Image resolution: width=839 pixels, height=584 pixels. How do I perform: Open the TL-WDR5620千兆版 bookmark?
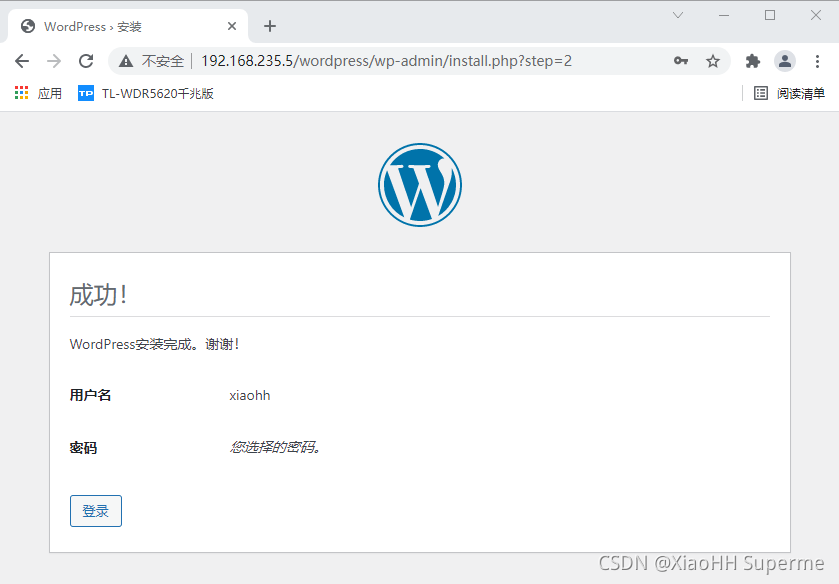[x=146, y=93]
